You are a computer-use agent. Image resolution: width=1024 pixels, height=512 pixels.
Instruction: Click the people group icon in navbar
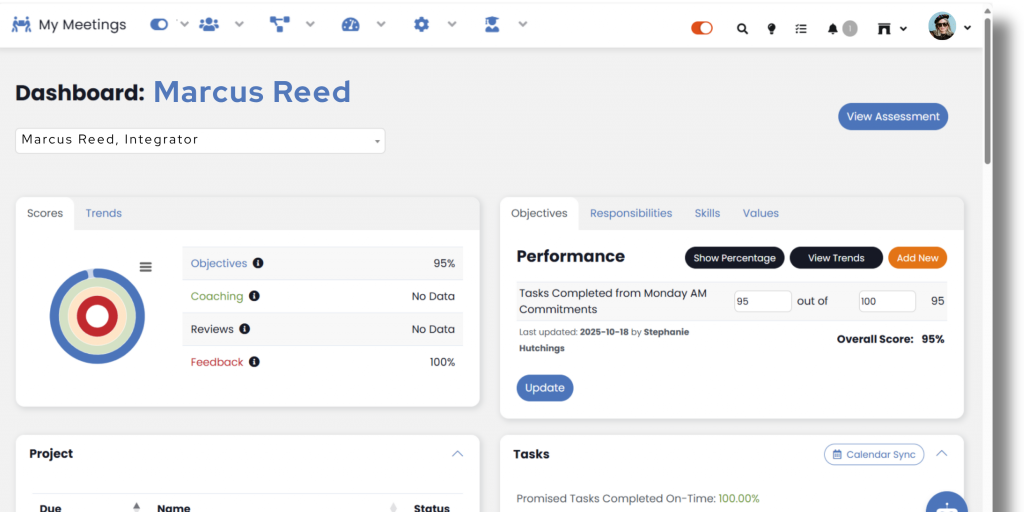(209, 25)
